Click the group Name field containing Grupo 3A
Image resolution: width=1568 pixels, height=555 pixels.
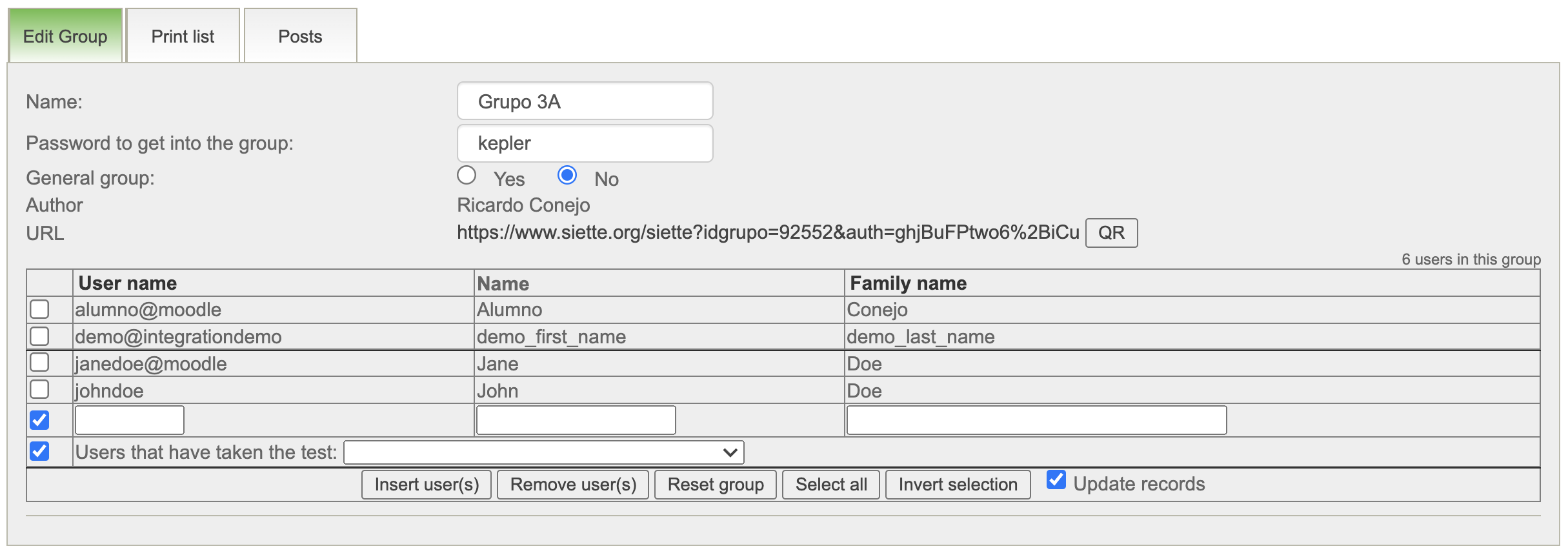pyautogui.click(x=585, y=101)
